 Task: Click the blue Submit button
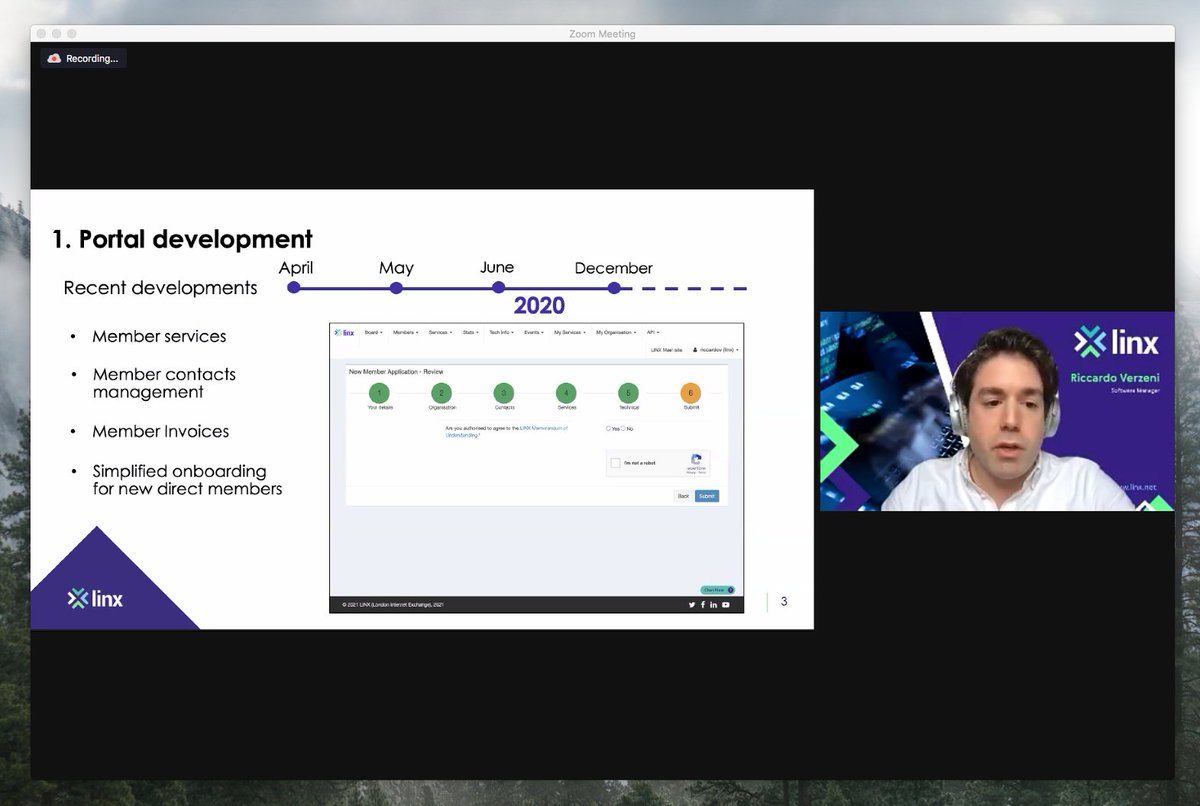point(707,496)
